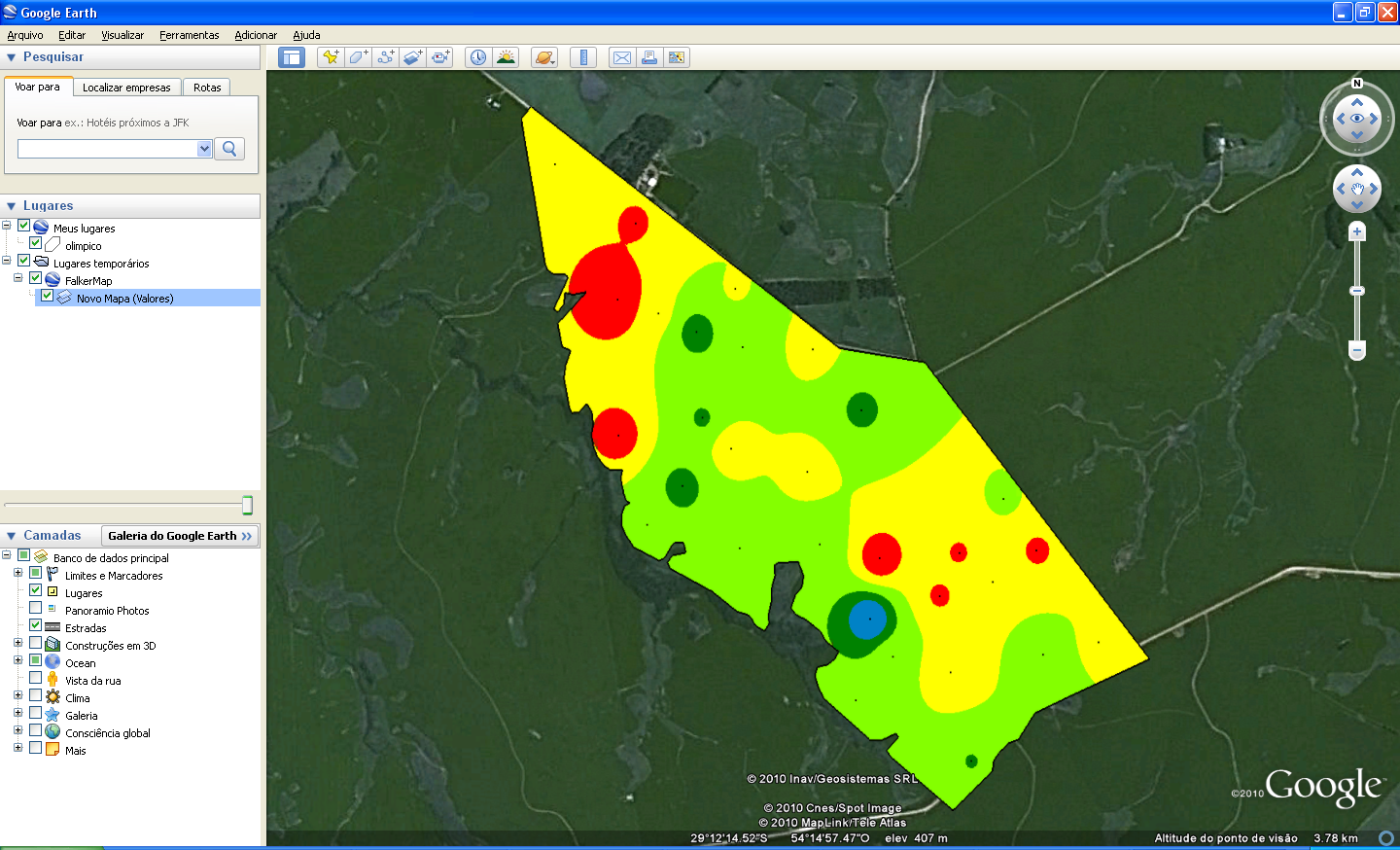
Task: Click the search magnifier button
Action: coord(229,149)
